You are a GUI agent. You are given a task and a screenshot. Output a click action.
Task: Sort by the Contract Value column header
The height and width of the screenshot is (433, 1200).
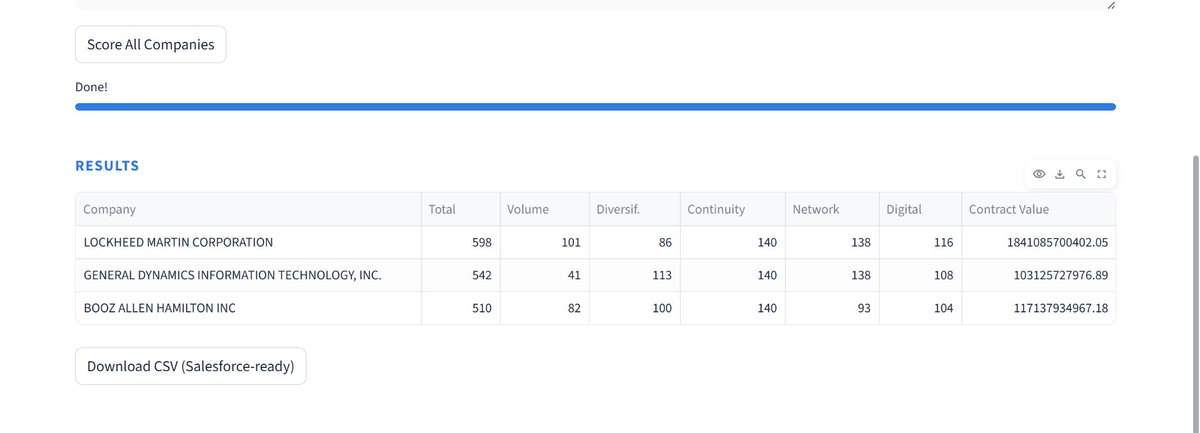coord(1038,209)
